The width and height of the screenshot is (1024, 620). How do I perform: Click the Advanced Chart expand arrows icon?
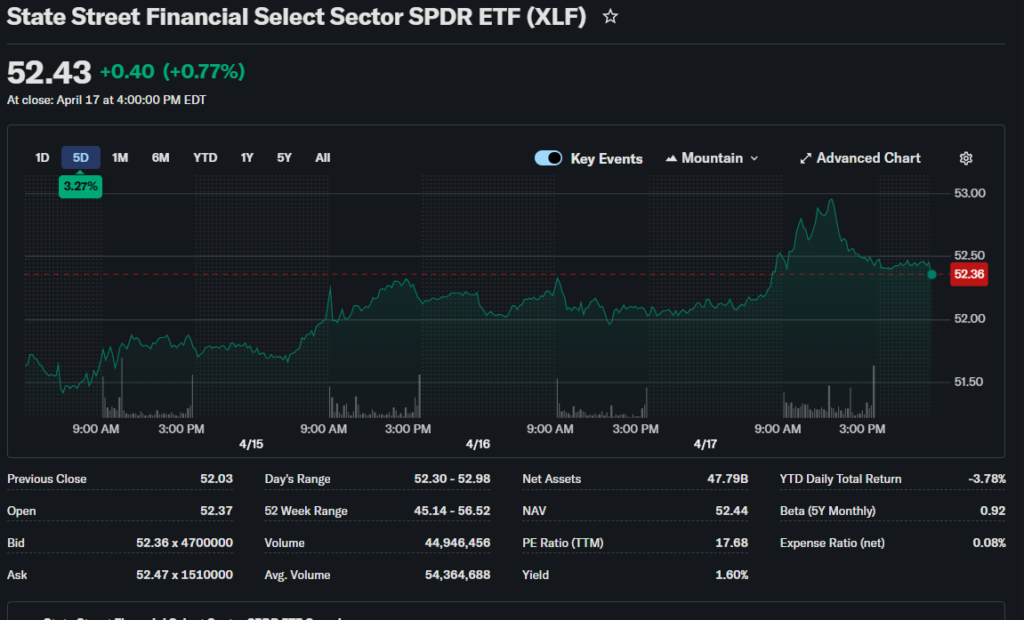tap(805, 158)
